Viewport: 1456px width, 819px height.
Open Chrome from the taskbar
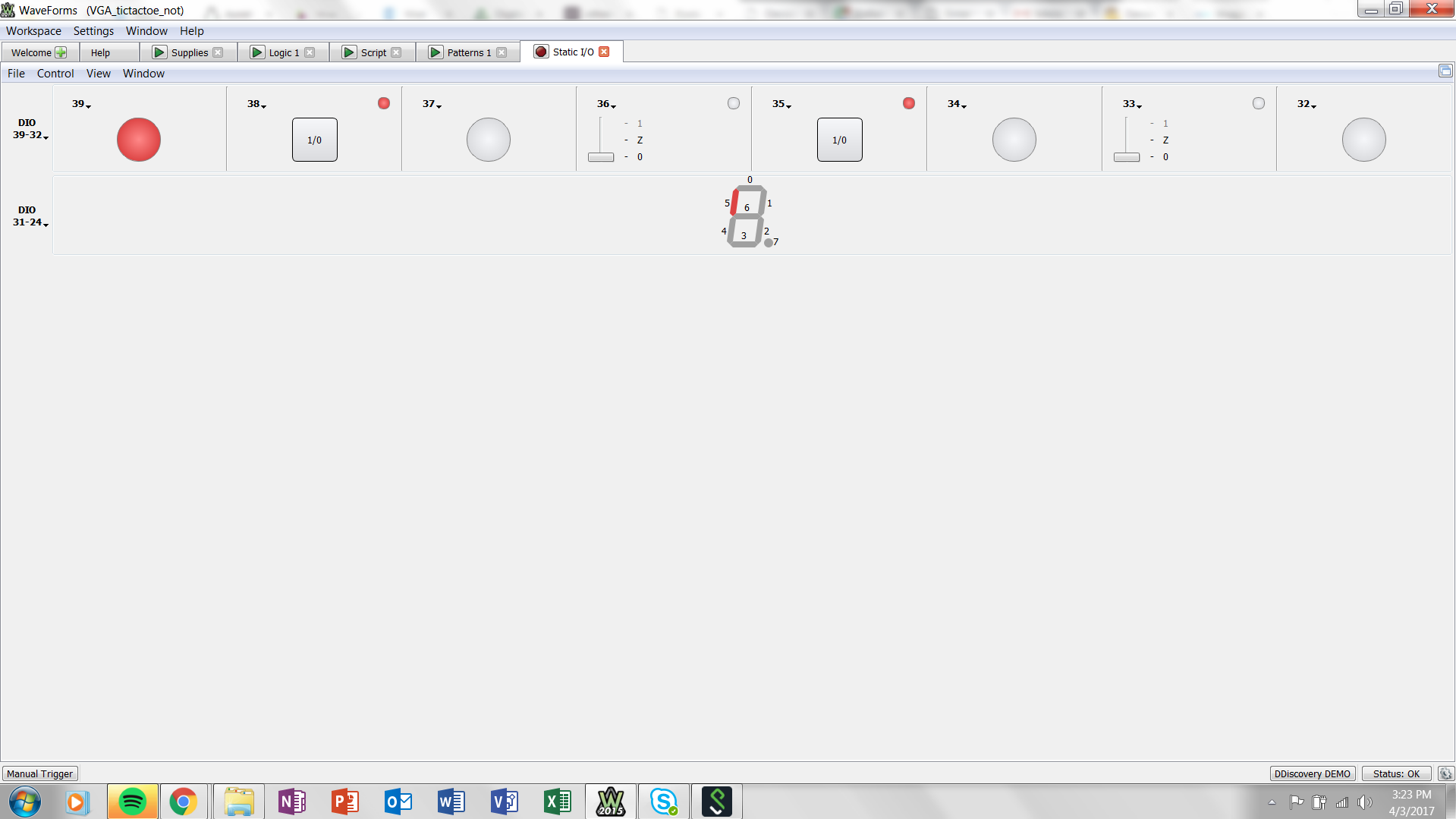click(184, 802)
